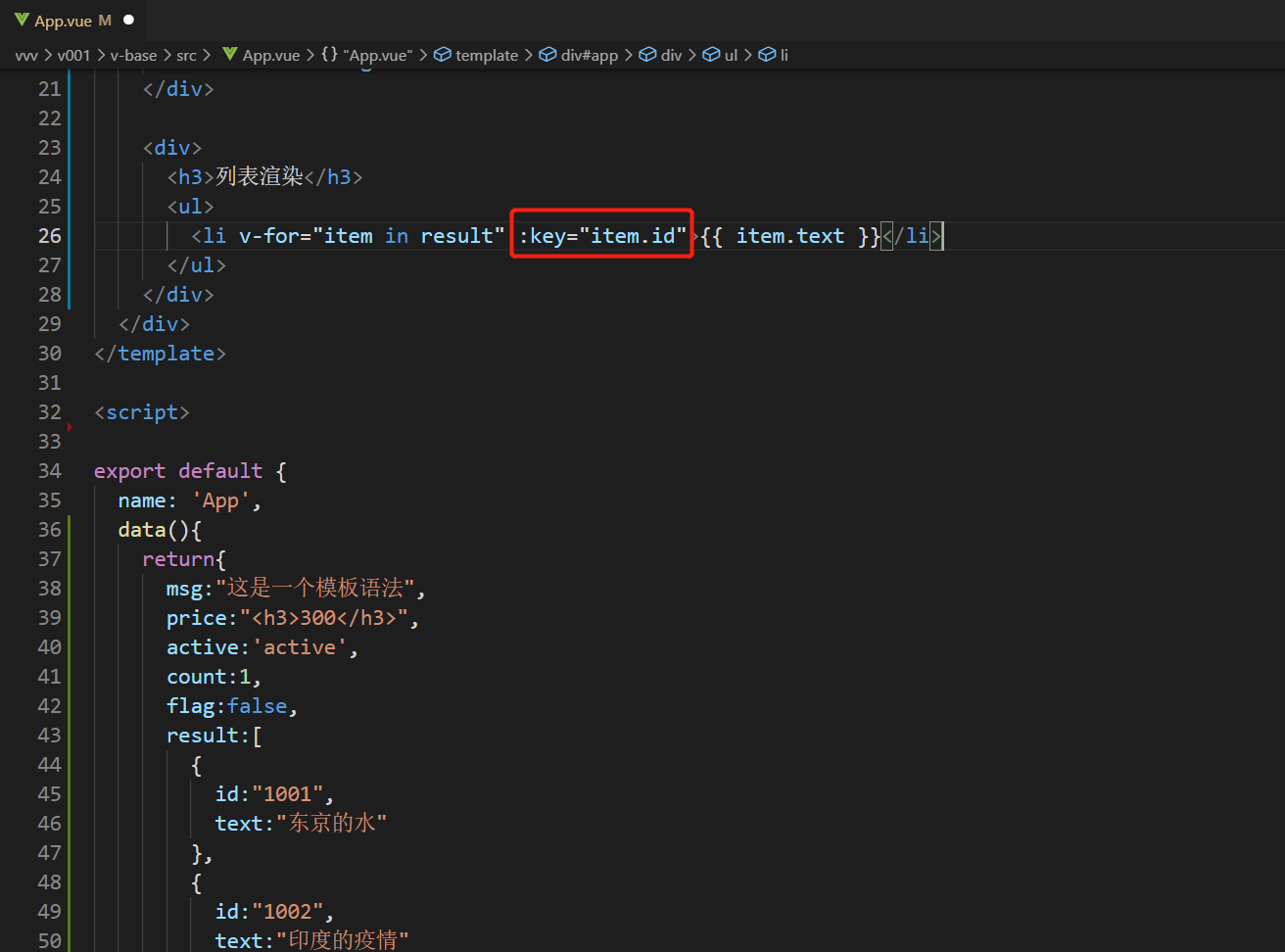
Task: Click the 列表渲染 heading text
Action: pos(260,177)
